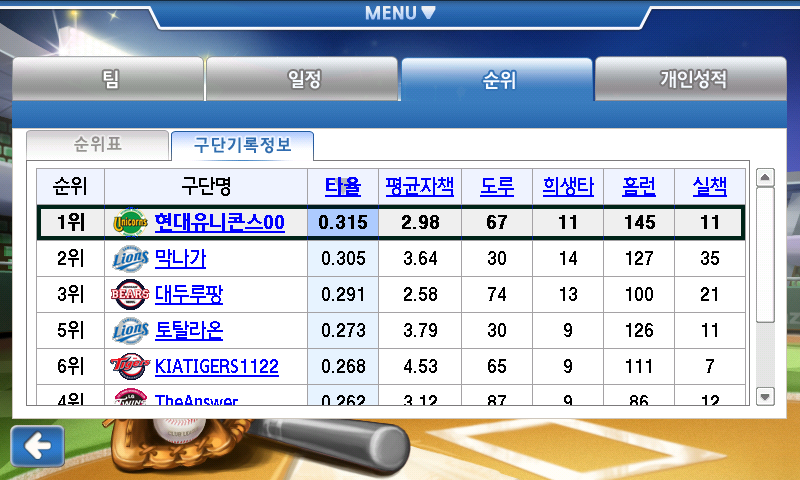Click batting average value 0.291
This screenshot has height=480, width=800.
343,294
